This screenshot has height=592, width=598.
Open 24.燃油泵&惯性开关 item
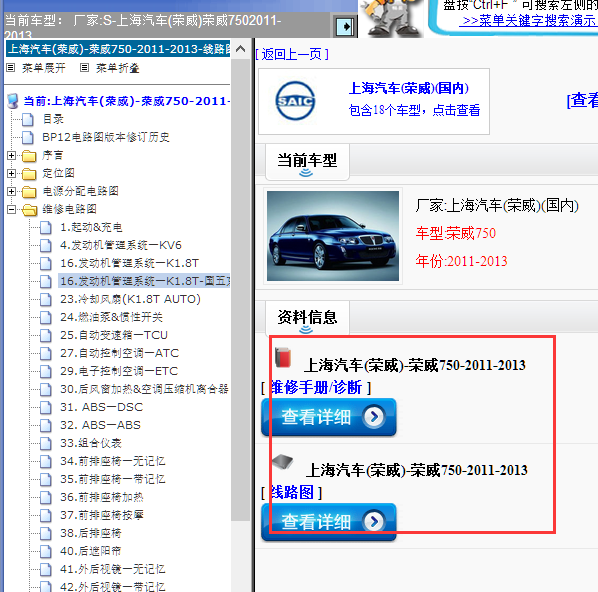point(111,317)
